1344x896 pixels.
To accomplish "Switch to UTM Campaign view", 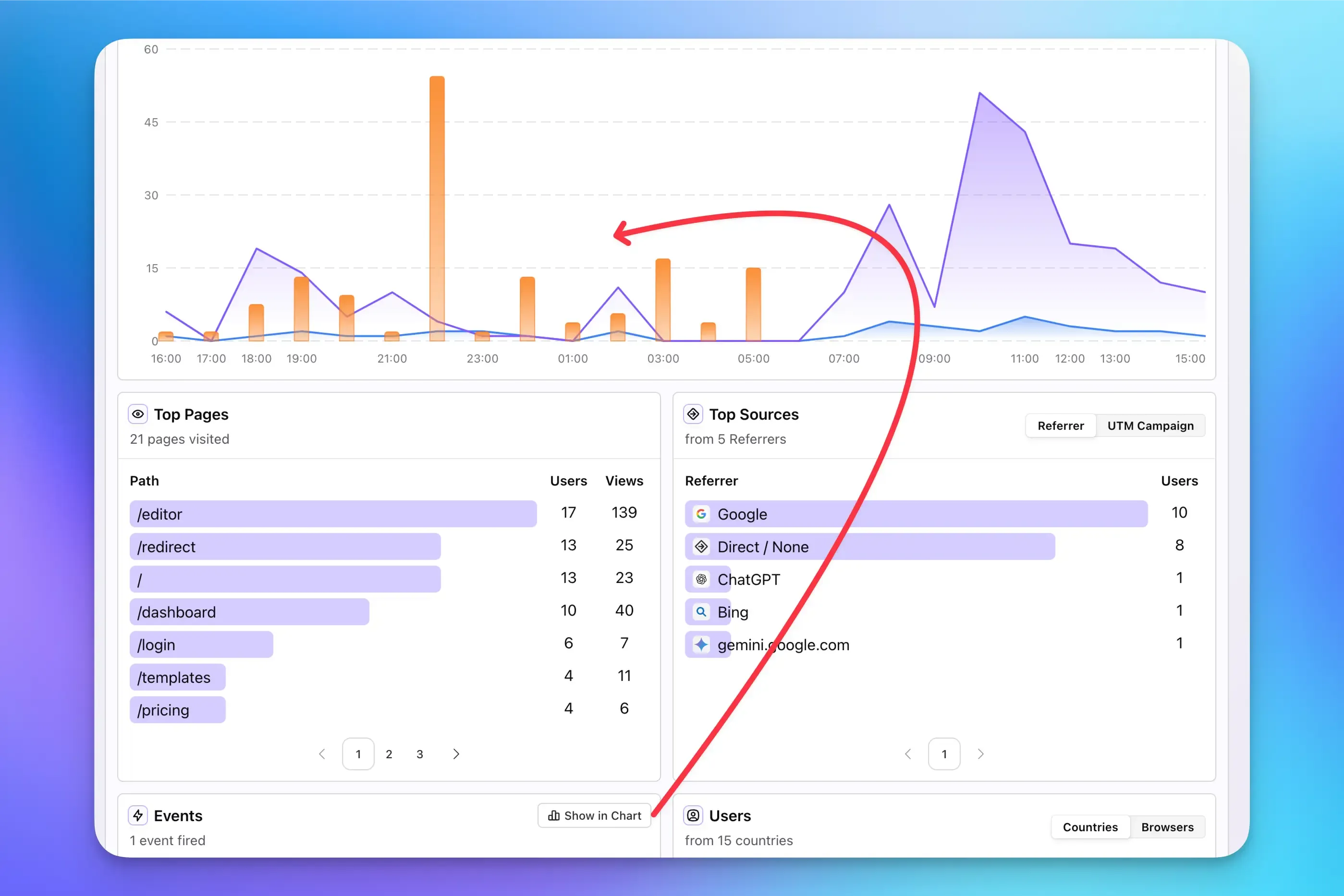I will [x=1150, y=425].
